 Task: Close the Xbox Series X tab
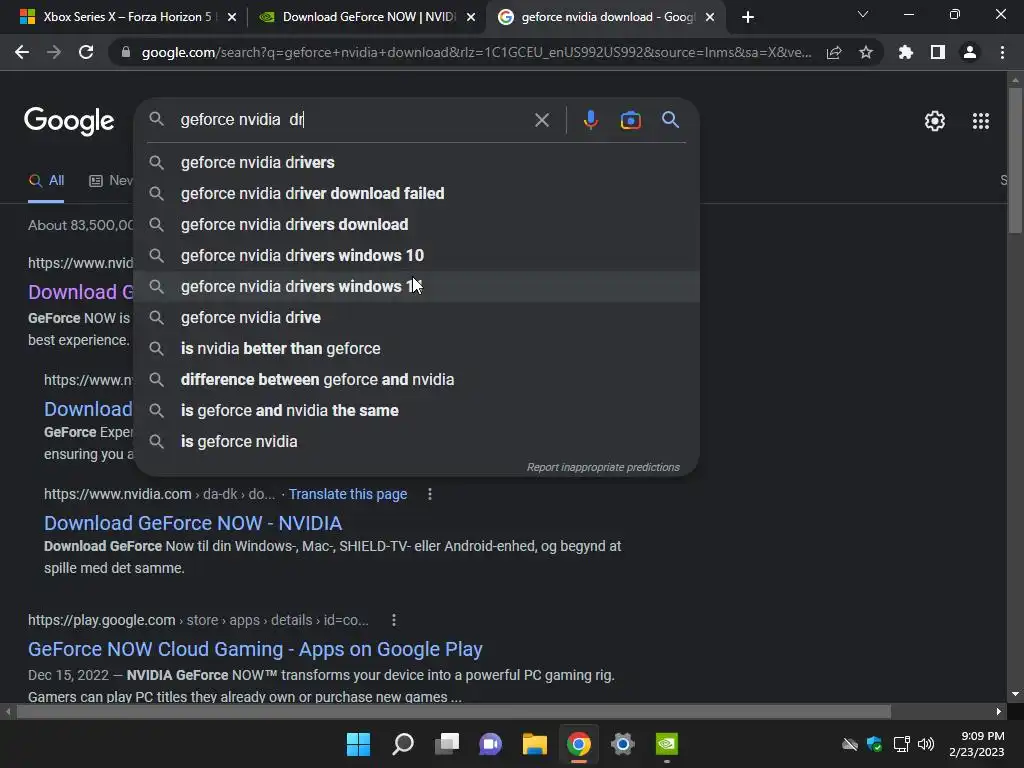pos(232,17)
